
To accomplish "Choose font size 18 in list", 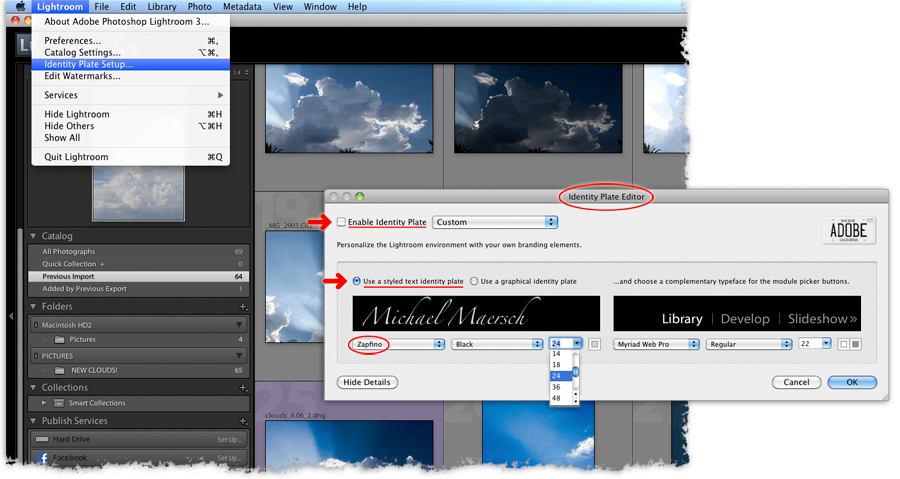I will pos(561,365).
